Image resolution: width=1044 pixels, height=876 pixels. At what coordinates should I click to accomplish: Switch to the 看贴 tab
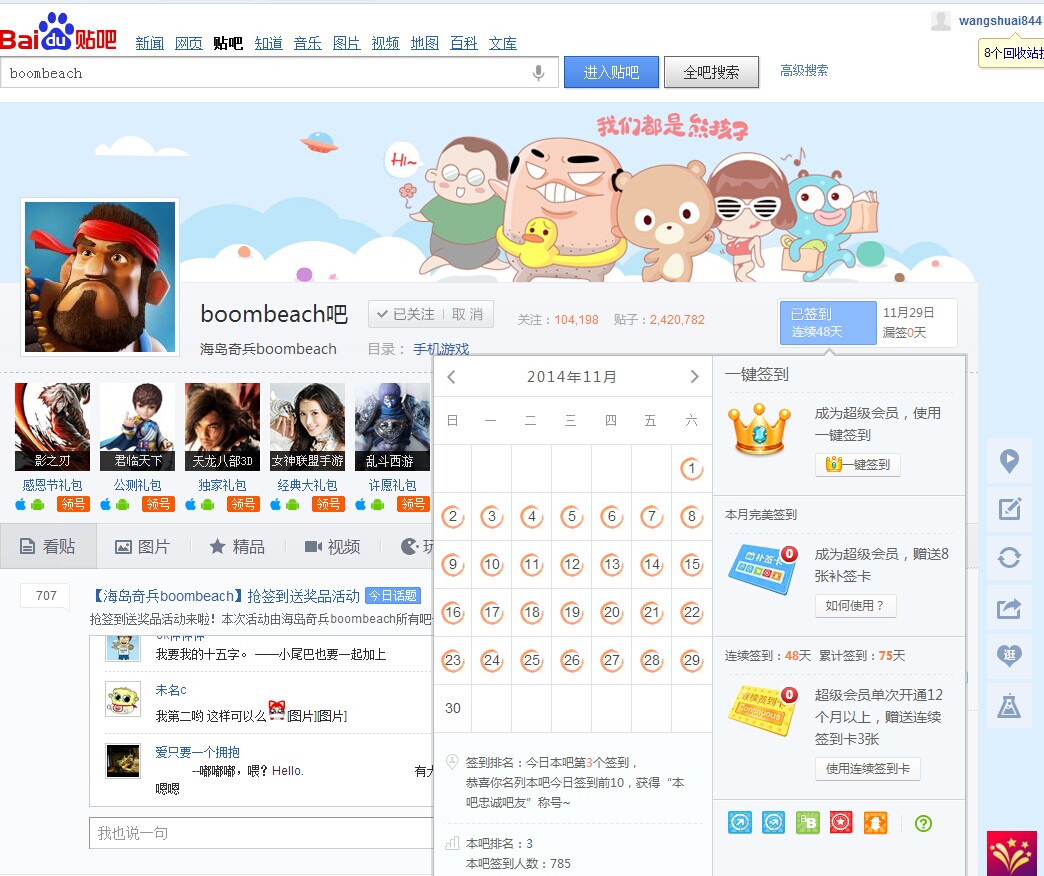pos(48,547)
